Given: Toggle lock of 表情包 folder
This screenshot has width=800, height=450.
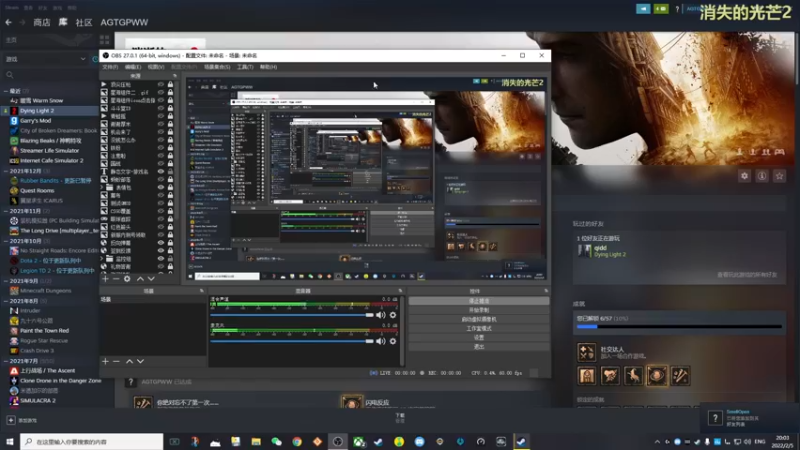Looking at the screenshot, I should pyautogui.click(x=170, y=187).
